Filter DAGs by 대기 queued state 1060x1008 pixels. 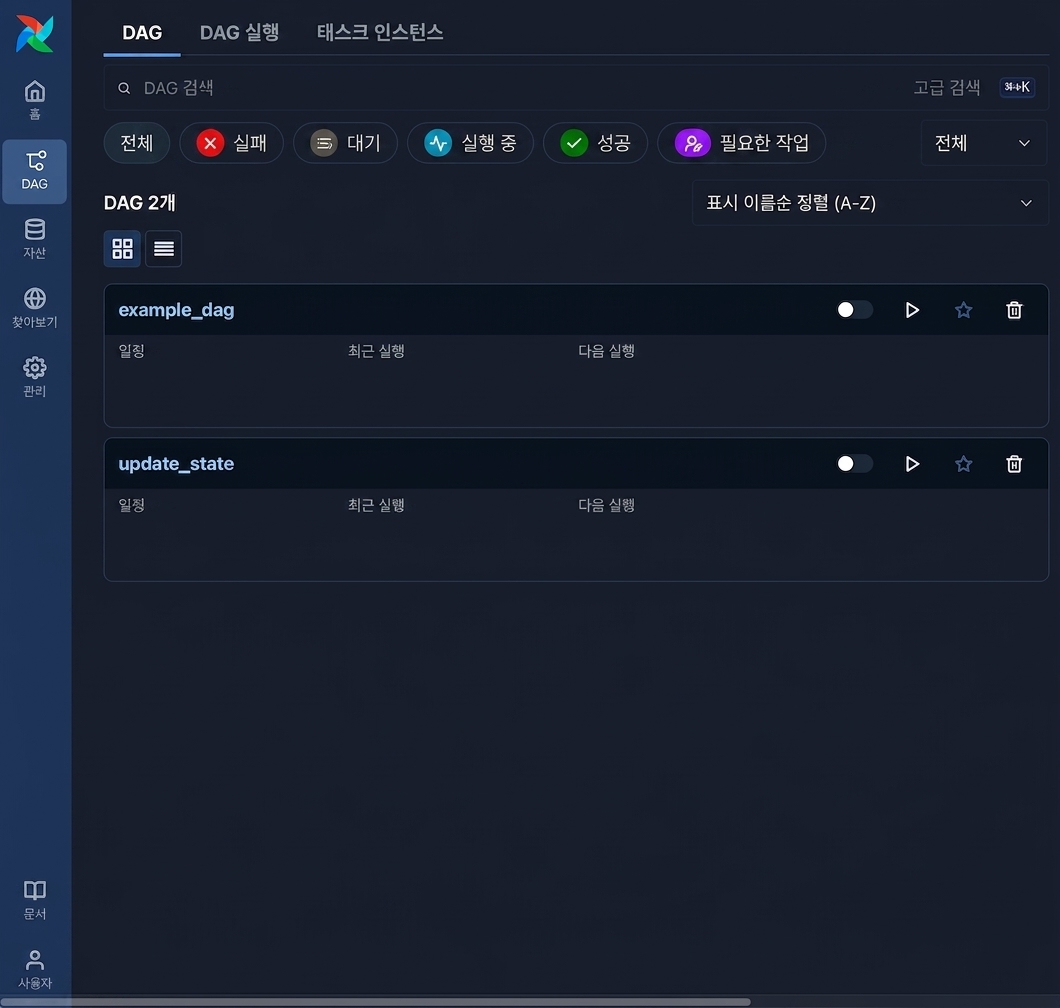point(345,143)
